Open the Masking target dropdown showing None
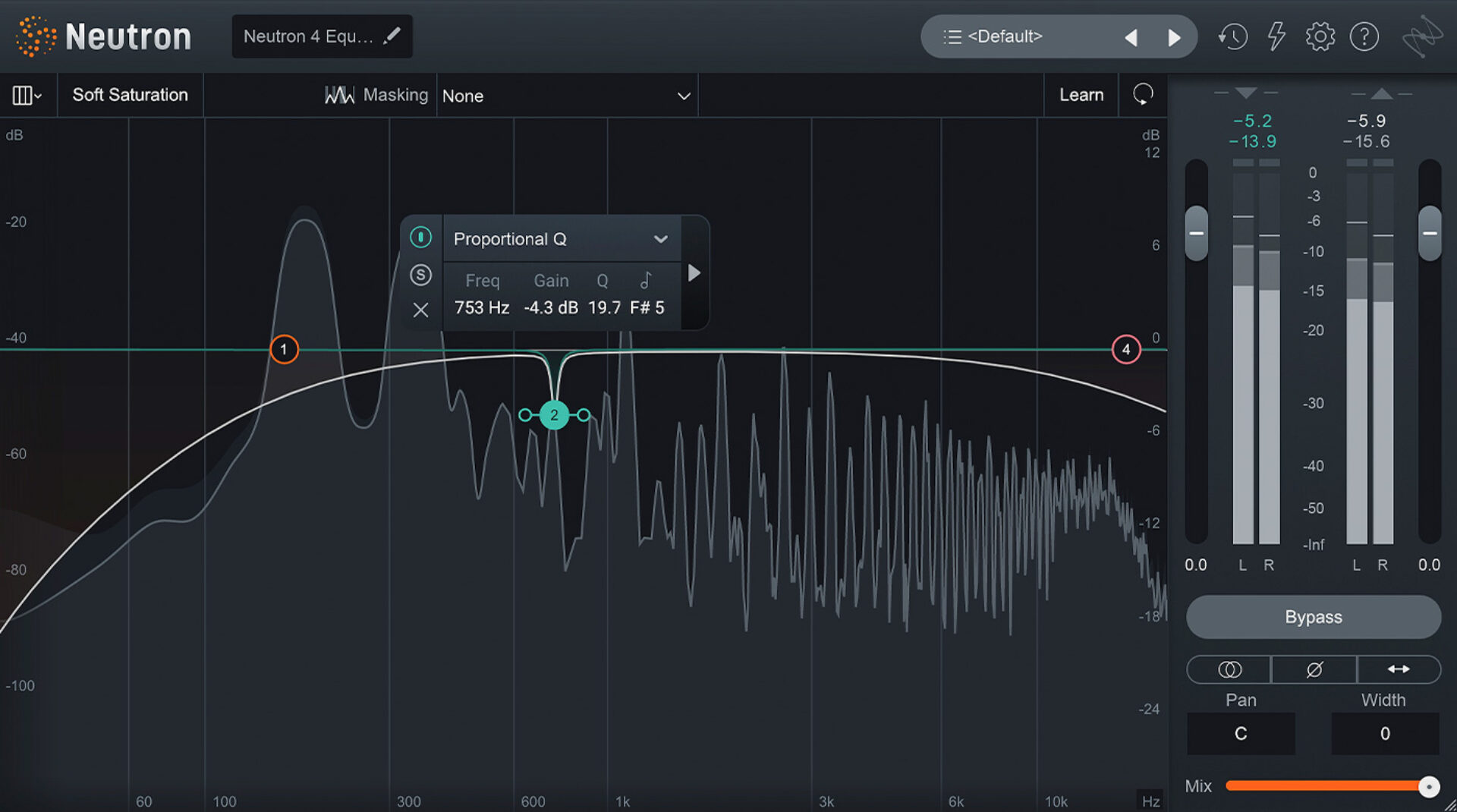Screen dimensions: 1457x812 [567, 96]
